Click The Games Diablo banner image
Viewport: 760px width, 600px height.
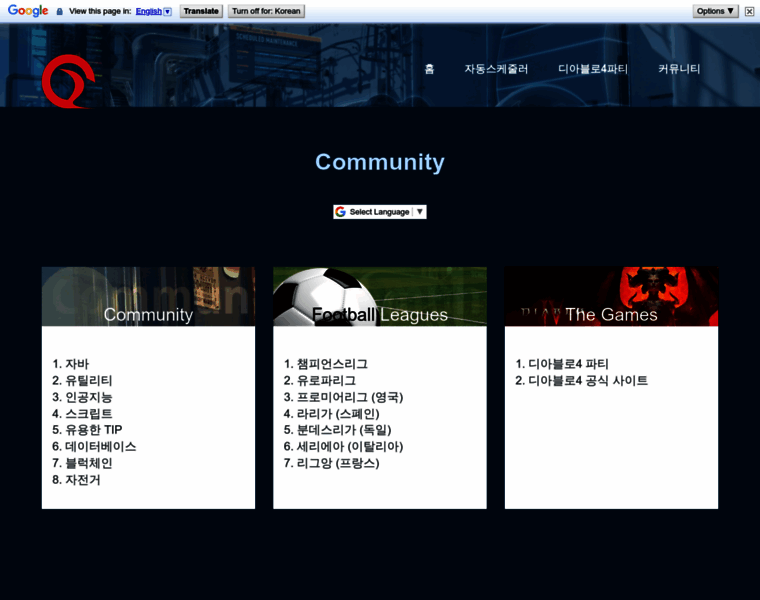pos(611,296)
